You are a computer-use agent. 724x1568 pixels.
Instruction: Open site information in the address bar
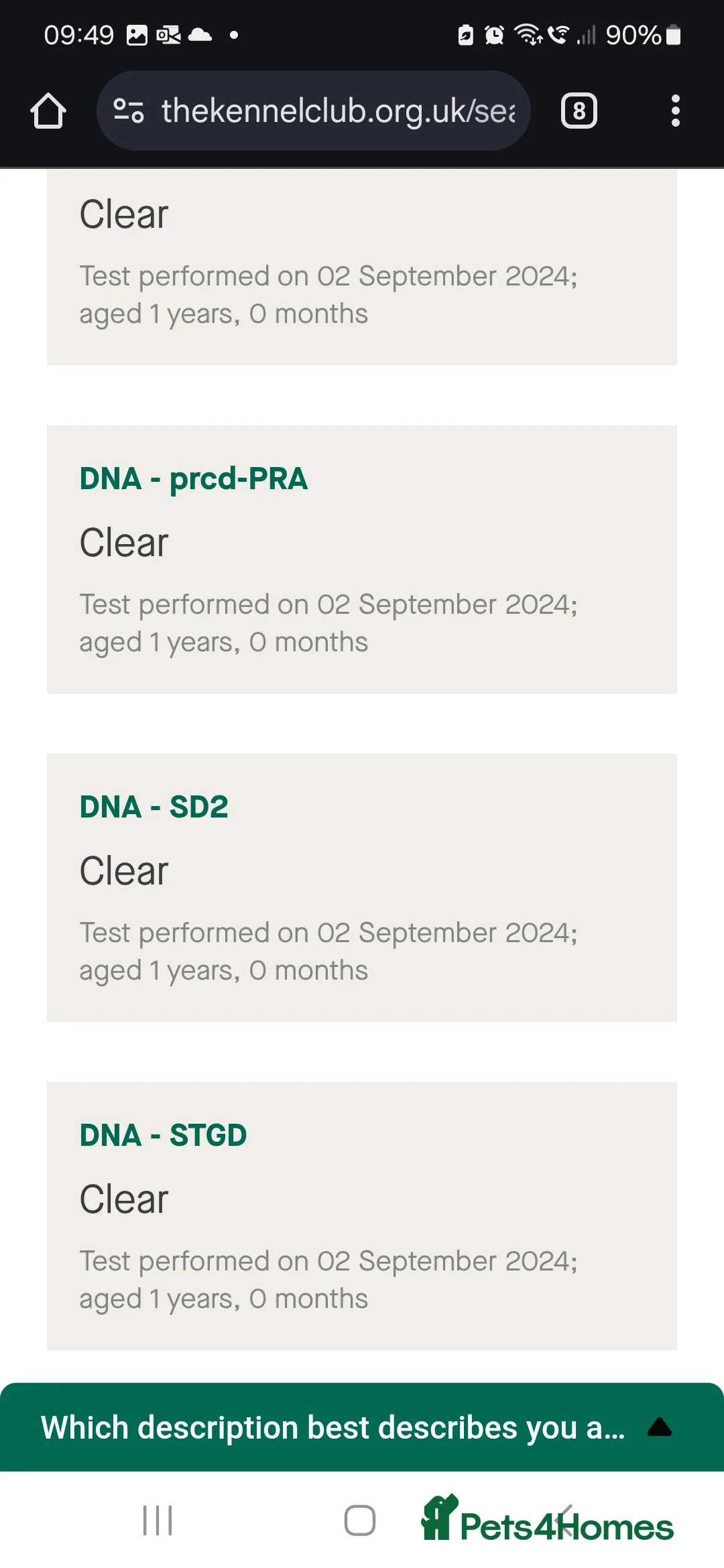pos(129,111)
